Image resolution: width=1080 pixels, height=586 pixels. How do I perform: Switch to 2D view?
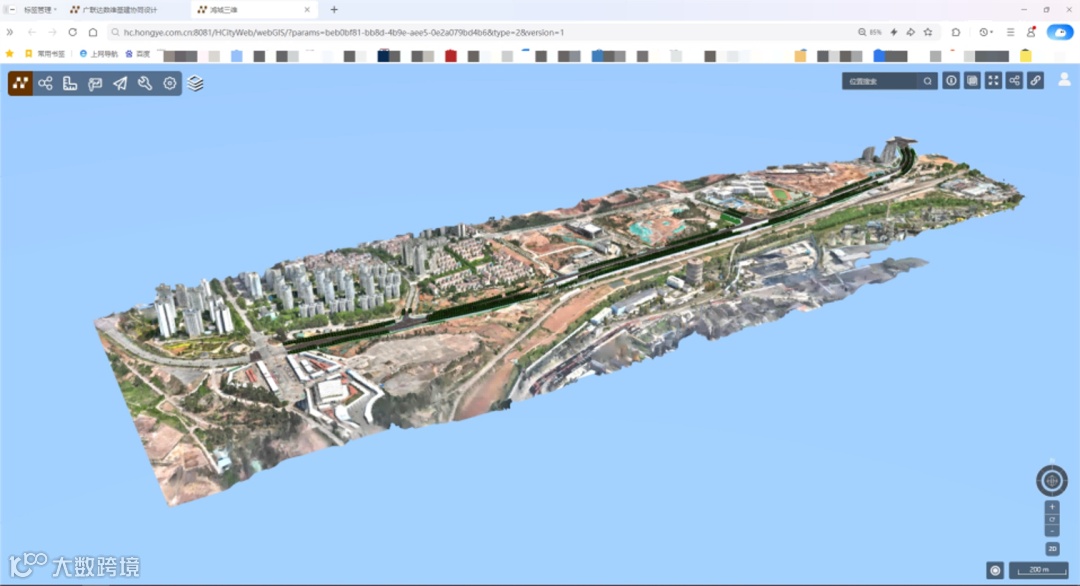click(1052, 549)
